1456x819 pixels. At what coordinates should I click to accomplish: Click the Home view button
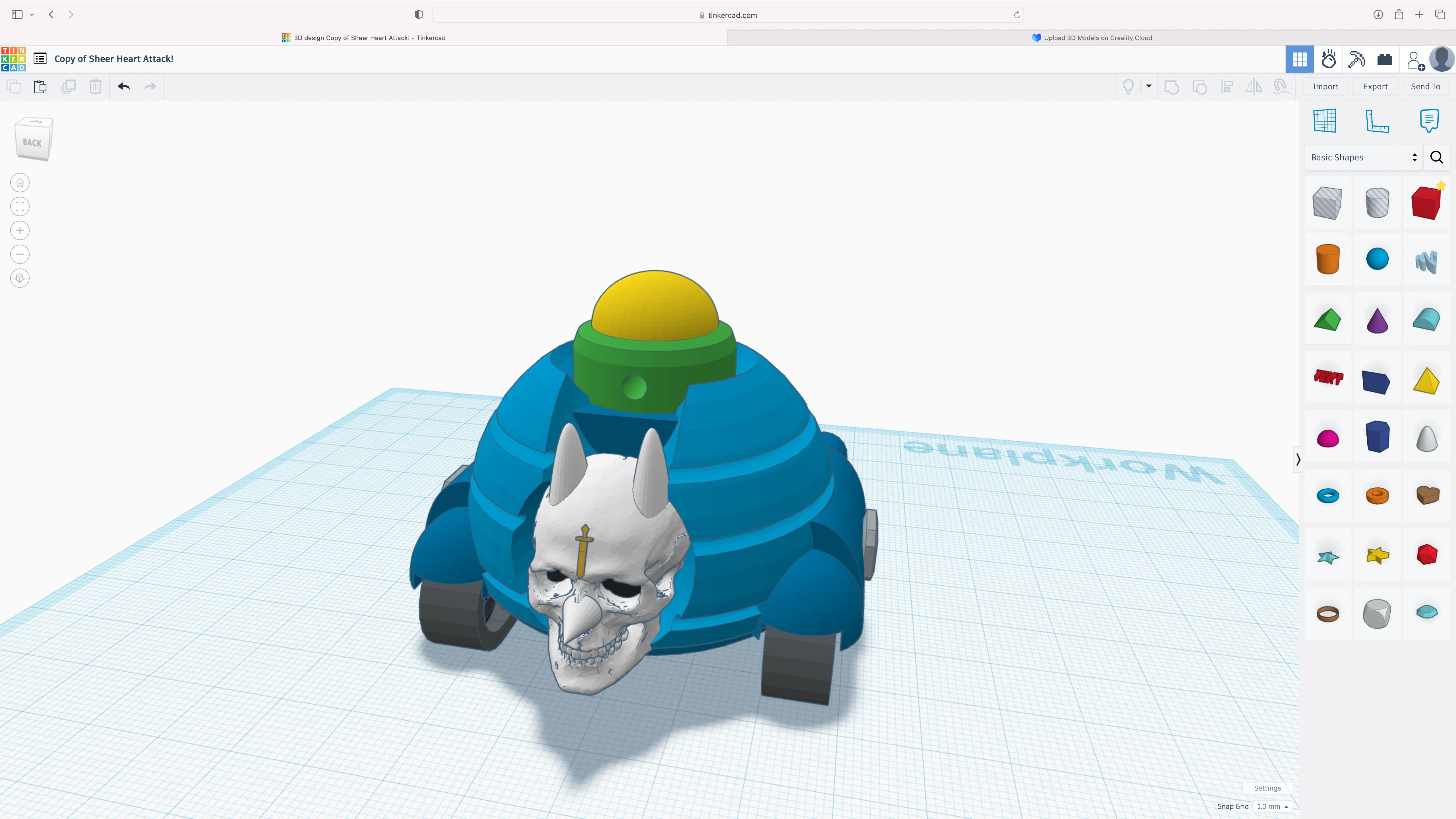coord(20,183)
